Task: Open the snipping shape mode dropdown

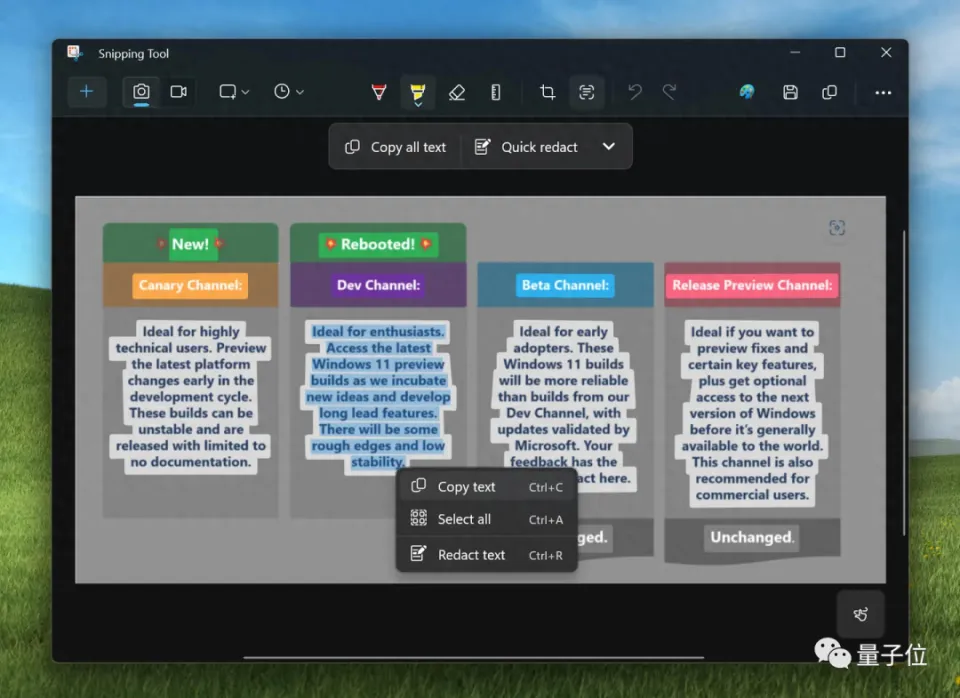Action: pos(234,92)
